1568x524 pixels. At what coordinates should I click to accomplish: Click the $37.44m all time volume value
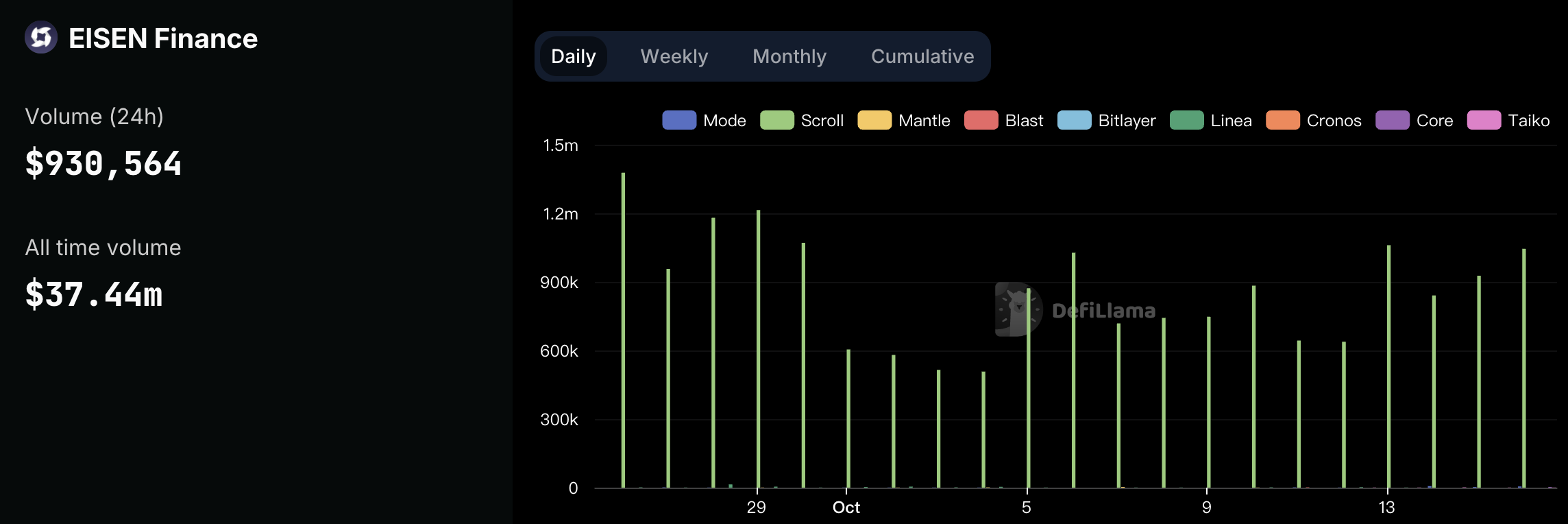(94, 295)
